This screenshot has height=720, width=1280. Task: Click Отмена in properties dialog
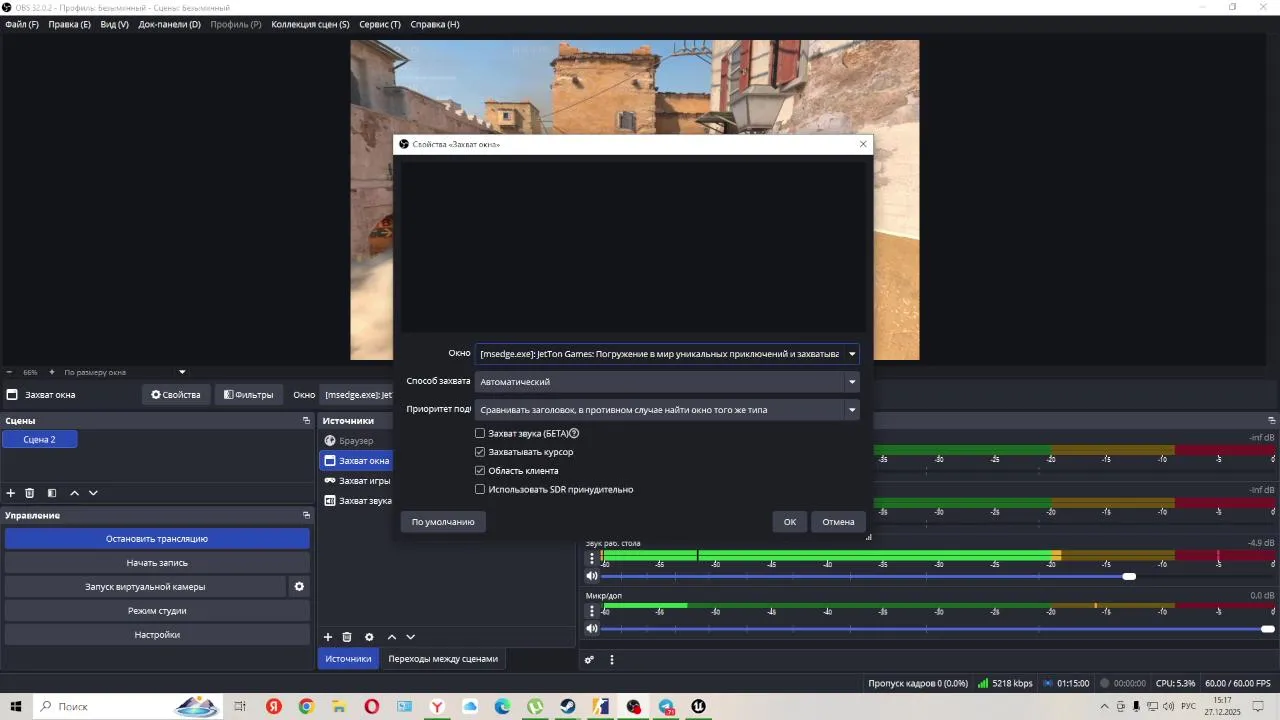coord(838,522)
